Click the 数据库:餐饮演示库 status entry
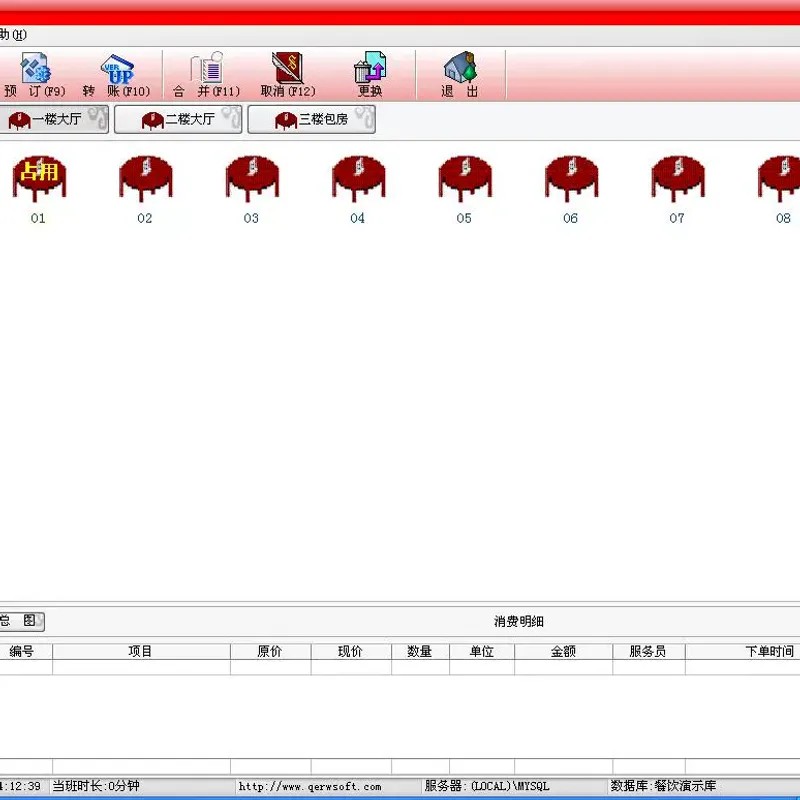The image size is (800, 800). tap(663, 786)
